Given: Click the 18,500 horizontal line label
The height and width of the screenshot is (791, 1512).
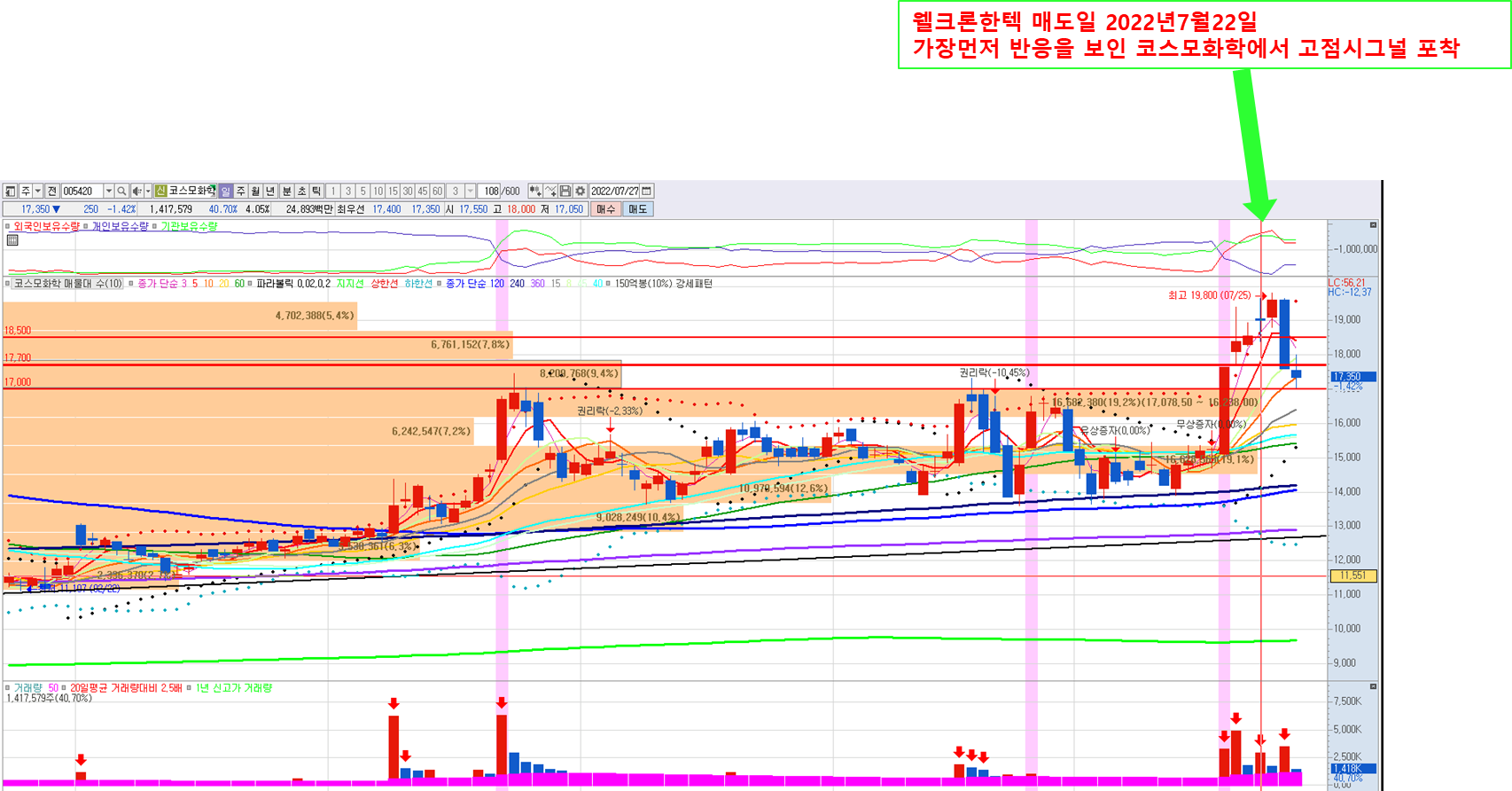Looking at the screenshot, I should click(x=18, y=331).
